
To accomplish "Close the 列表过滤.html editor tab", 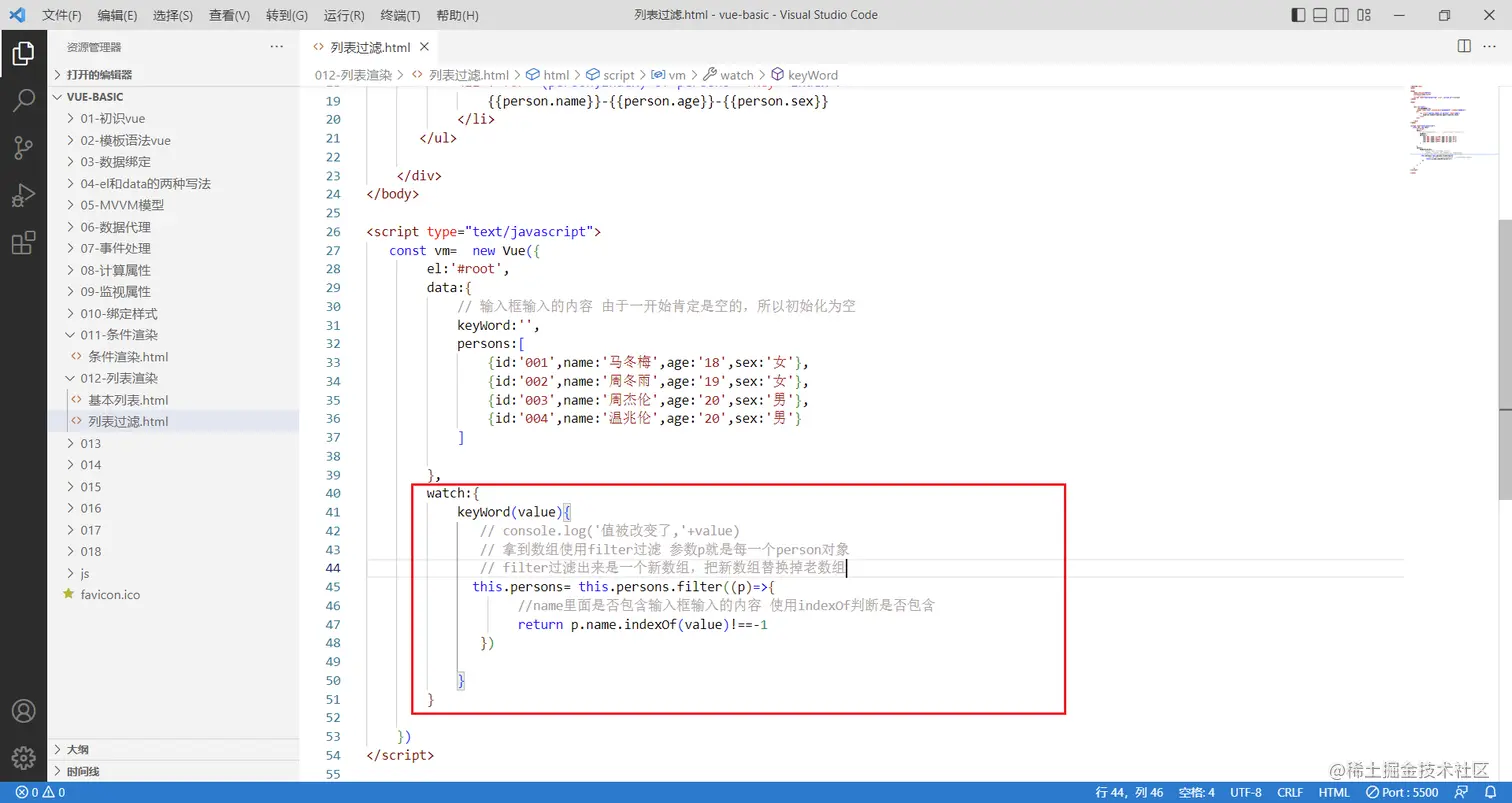I will 425,47.
